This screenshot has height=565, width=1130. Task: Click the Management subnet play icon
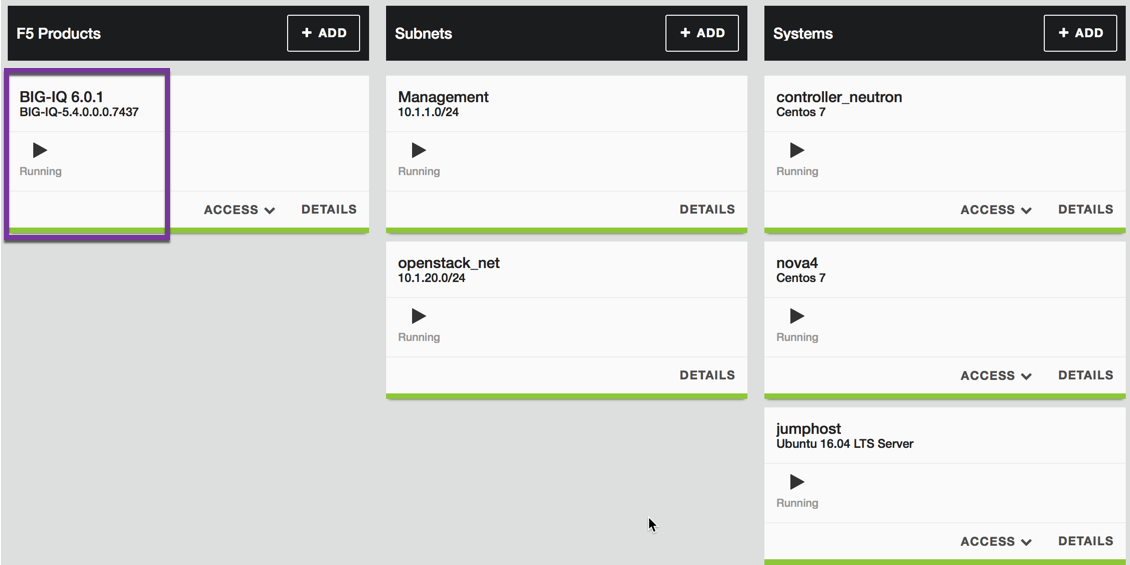(419, 150)
